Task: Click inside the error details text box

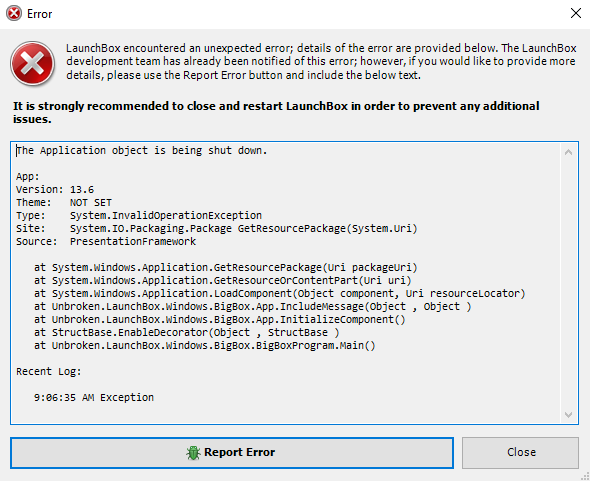Action: tap(286, 283)
